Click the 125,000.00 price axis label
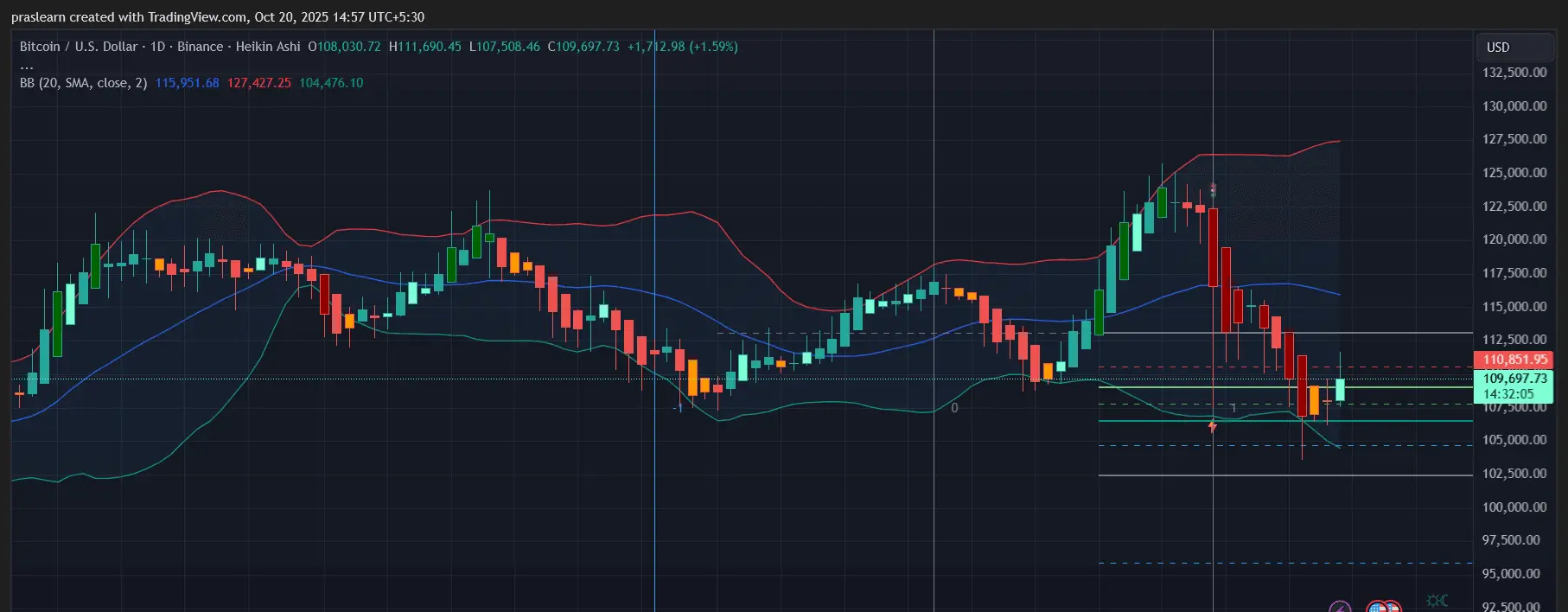Viewport: 1568px width, 612px height. [1514, 173]
